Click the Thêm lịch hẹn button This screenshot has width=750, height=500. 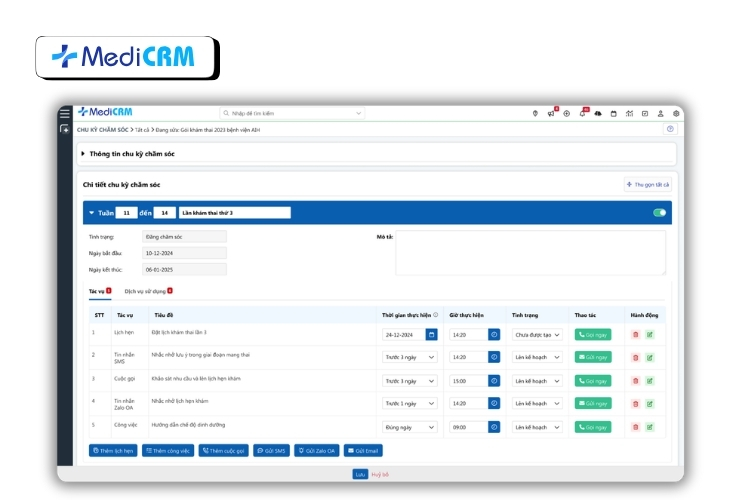coord(113,451)
